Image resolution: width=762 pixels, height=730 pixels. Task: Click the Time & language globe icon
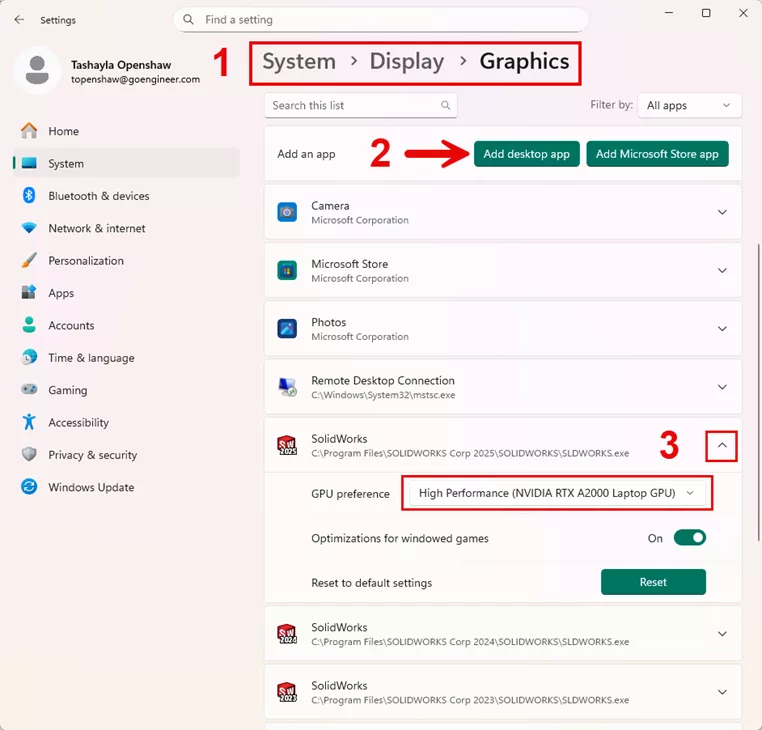(29, 357)
